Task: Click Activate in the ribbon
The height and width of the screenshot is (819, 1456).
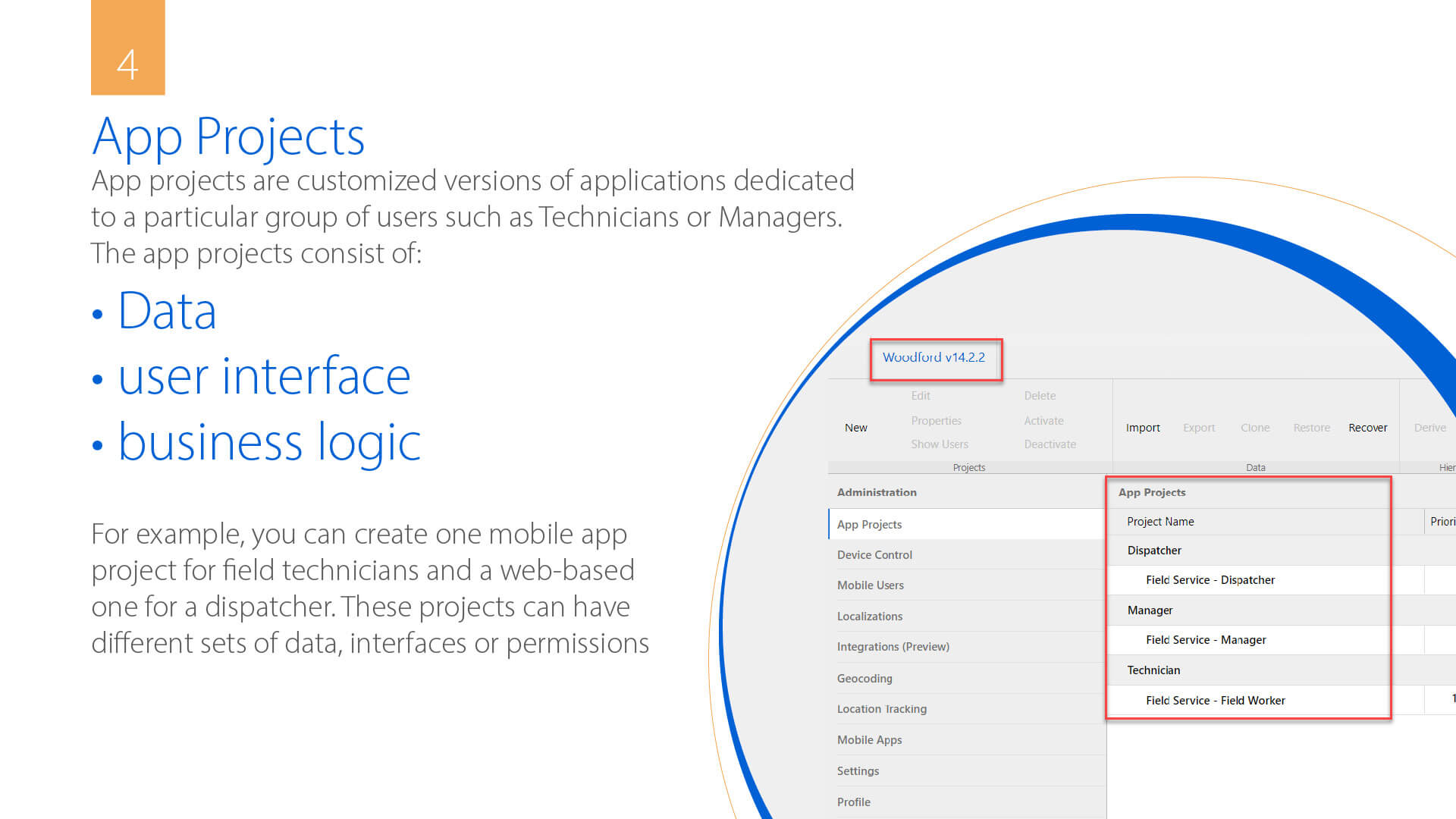Action: coord(1043,421)
